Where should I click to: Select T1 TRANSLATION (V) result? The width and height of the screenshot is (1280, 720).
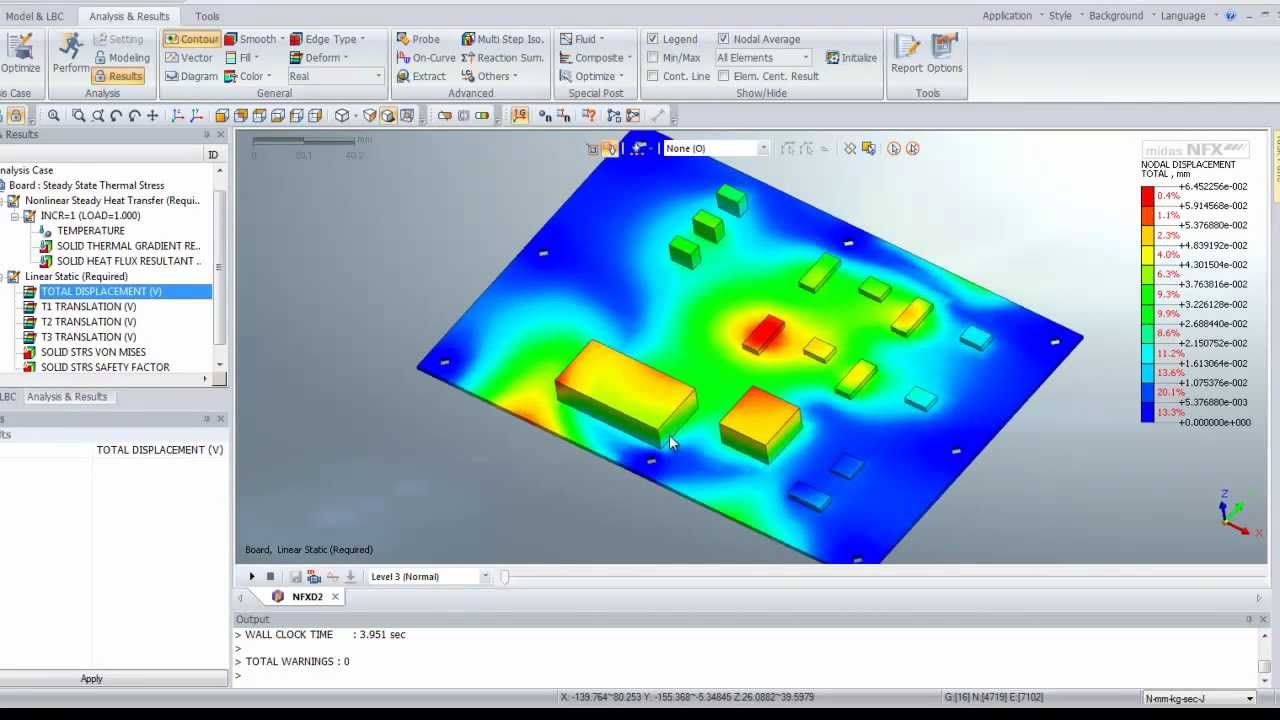(88, 307)
